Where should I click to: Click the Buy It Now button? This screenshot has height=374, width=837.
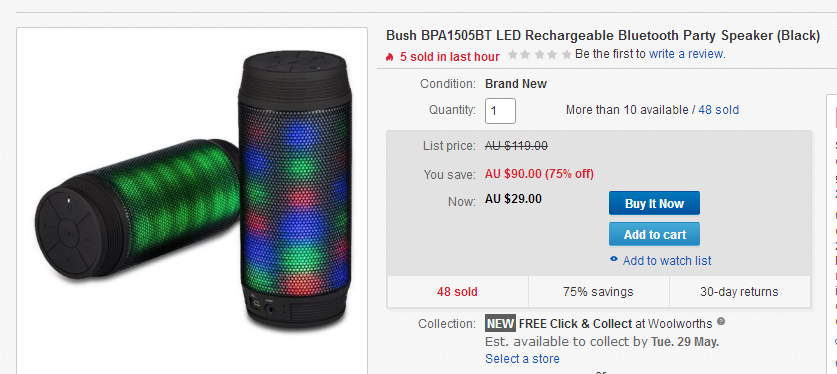(x=654, y=203)
